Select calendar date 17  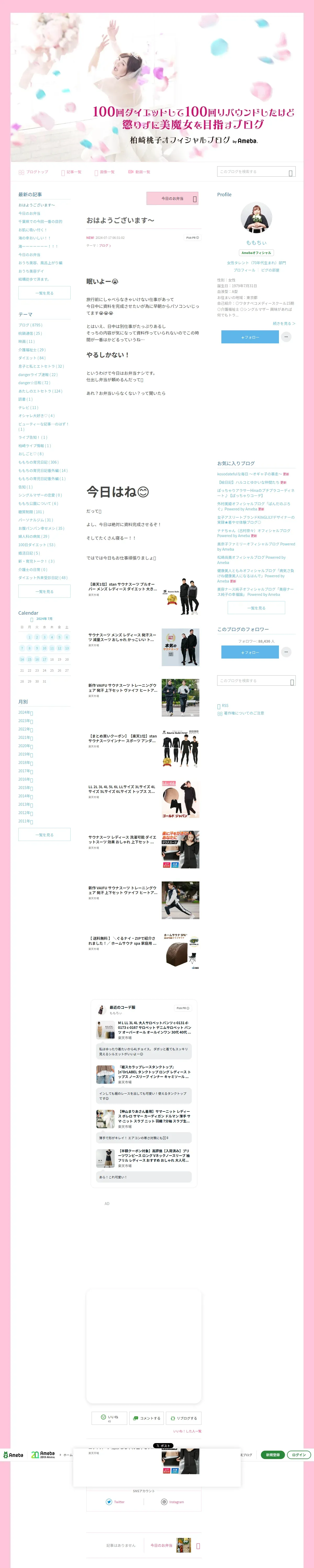tap(44, 659)
